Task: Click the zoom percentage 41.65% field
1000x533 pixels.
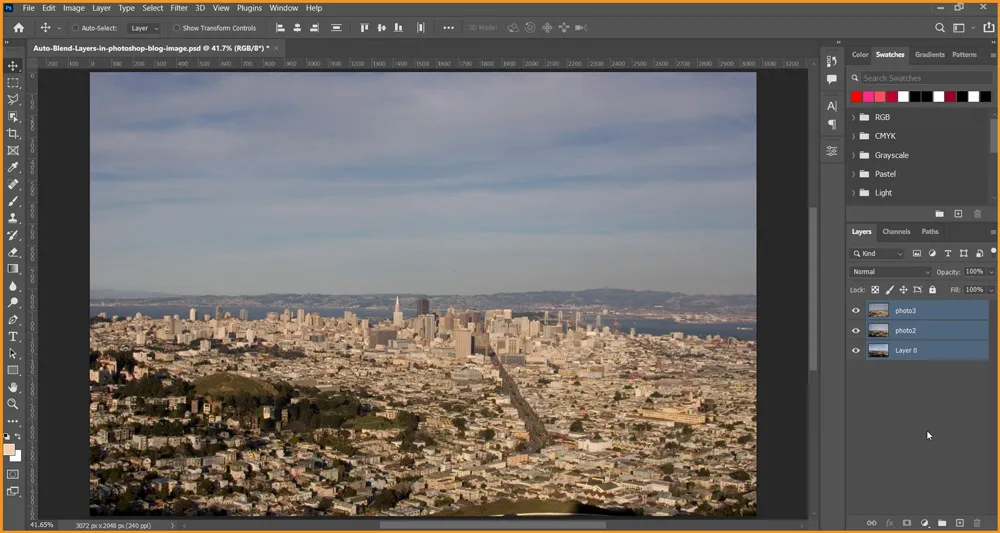Action: click(x=41, y=525)
